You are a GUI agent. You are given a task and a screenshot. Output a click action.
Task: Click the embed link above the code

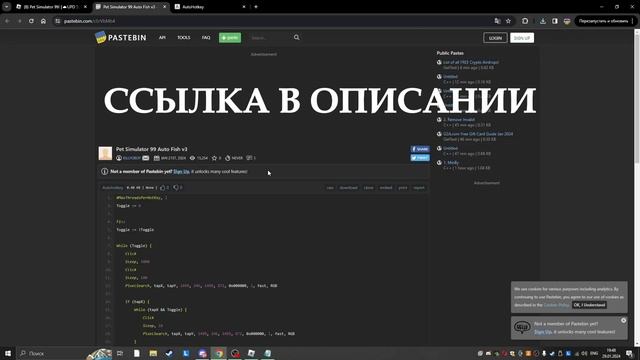click(x=386, y=188)
